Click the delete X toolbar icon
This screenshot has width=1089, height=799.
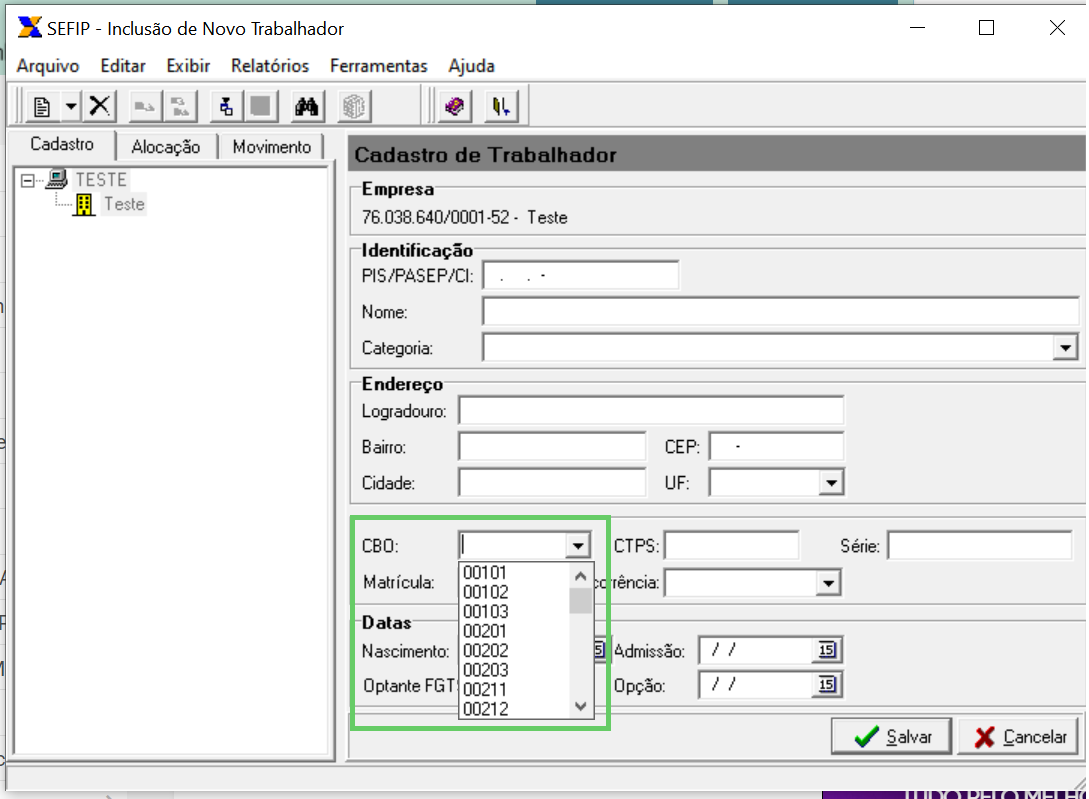[x=100, y=106]
